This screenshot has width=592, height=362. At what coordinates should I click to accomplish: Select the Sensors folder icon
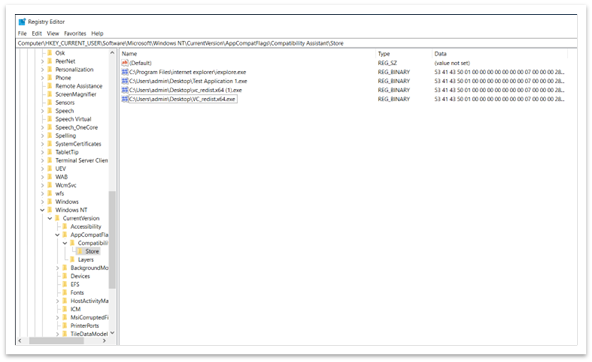click(50, 103)
